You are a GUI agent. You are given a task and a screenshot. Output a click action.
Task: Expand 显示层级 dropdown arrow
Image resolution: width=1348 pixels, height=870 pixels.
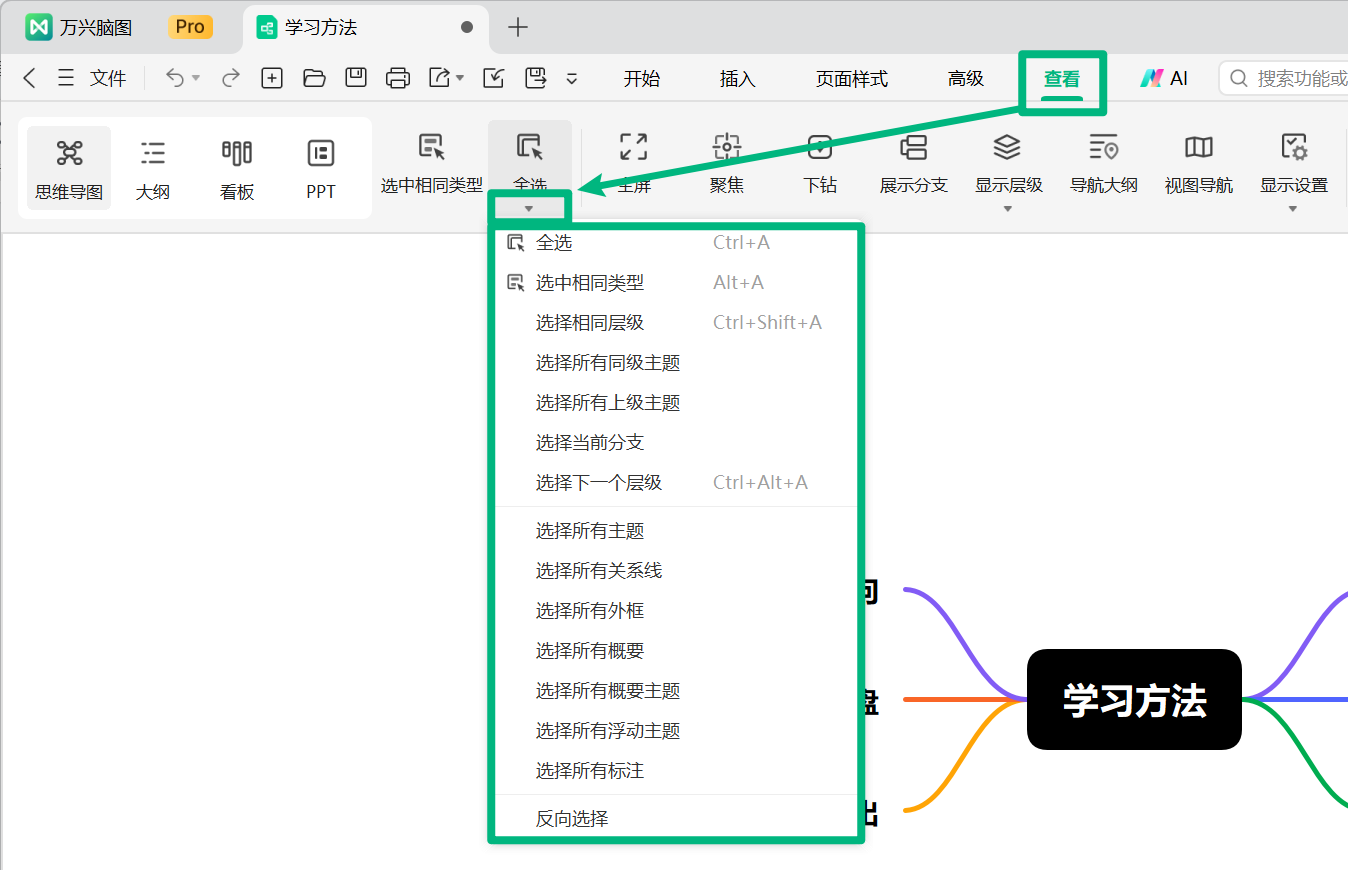[1008, 209]
